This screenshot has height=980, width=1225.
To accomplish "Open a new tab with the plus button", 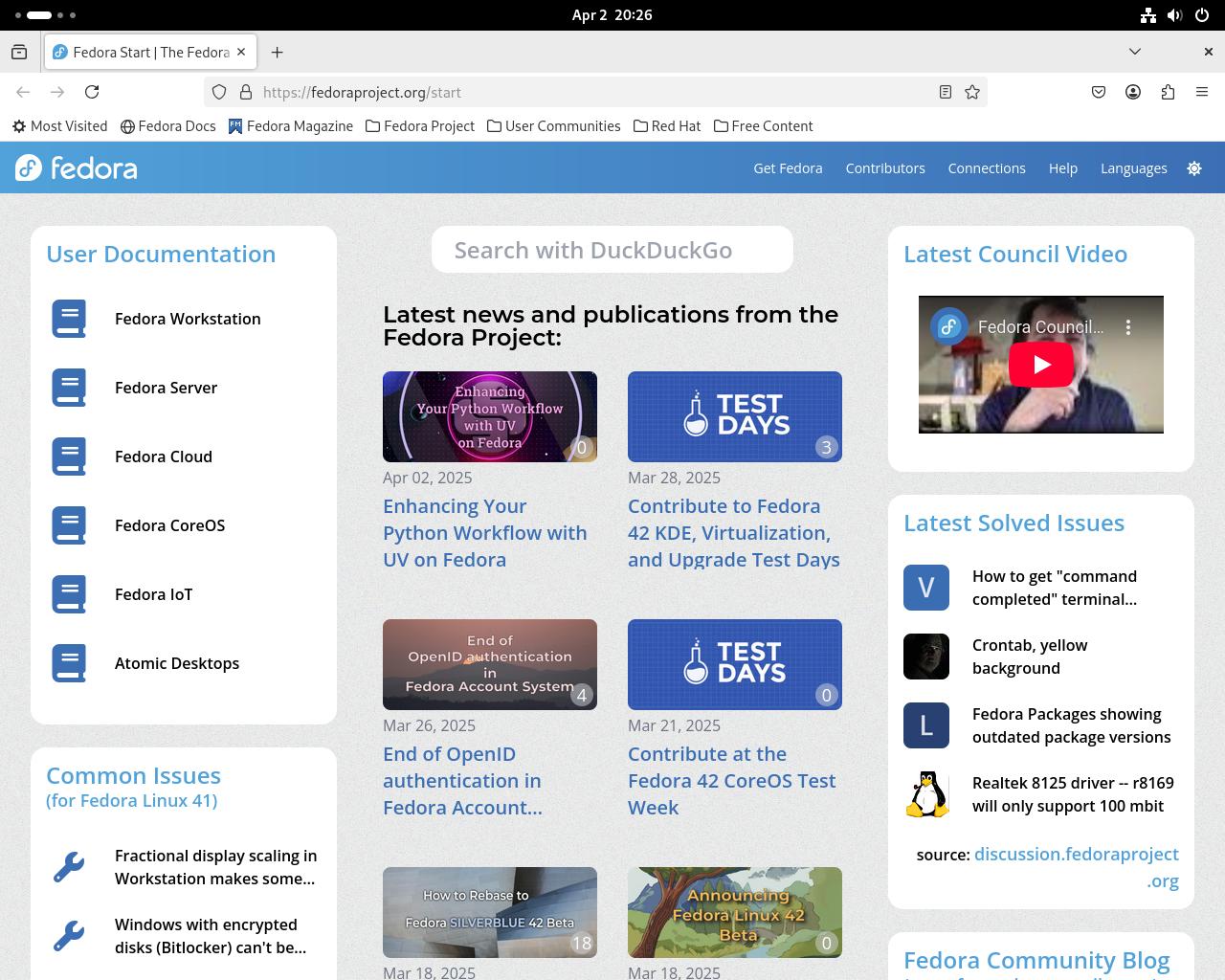I will coord(277,52).
